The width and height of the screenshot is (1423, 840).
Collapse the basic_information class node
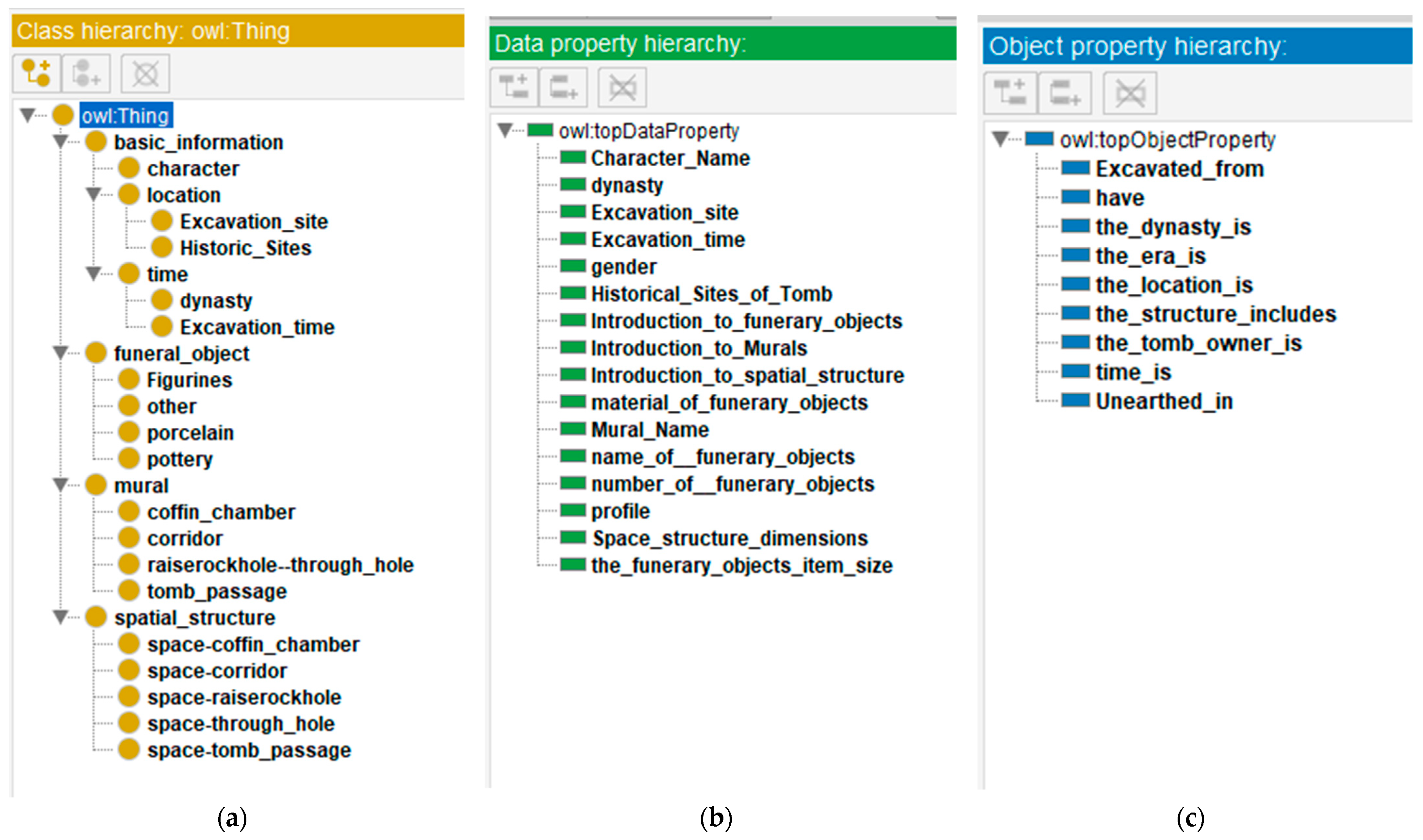pyautogui.click(x=60, y=141)
